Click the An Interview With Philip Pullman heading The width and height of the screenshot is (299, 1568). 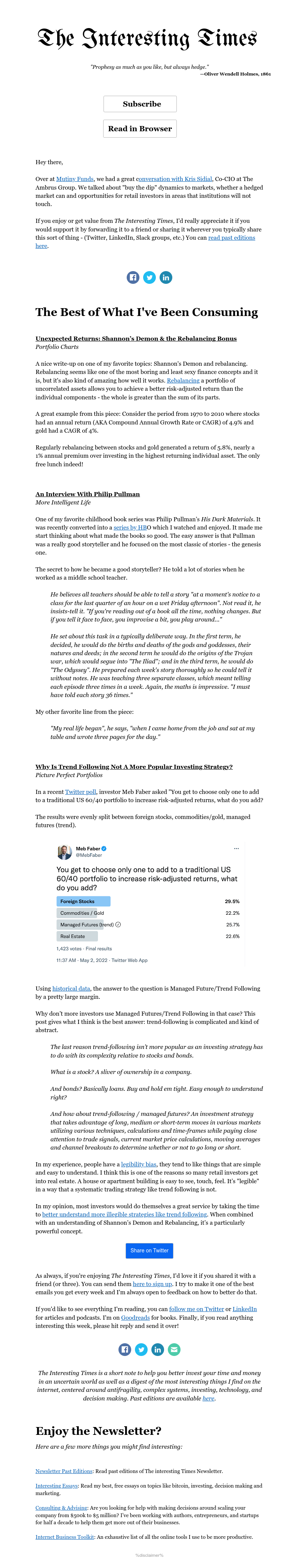88,494
